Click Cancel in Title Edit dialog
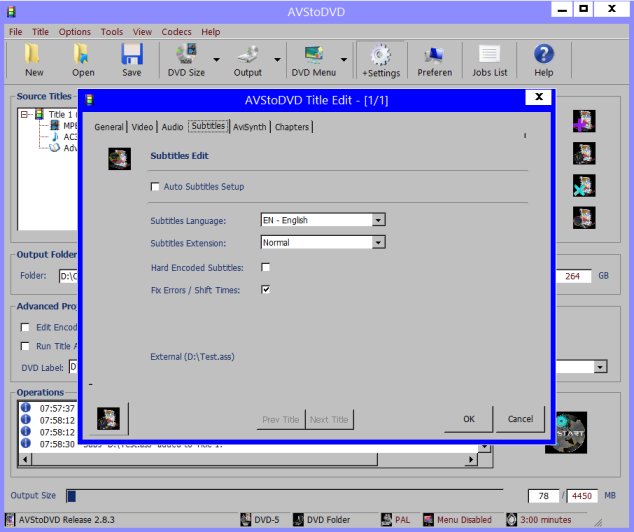Image resolution: width=634 pixels, height=532 pixels. (x=520, y=419)
